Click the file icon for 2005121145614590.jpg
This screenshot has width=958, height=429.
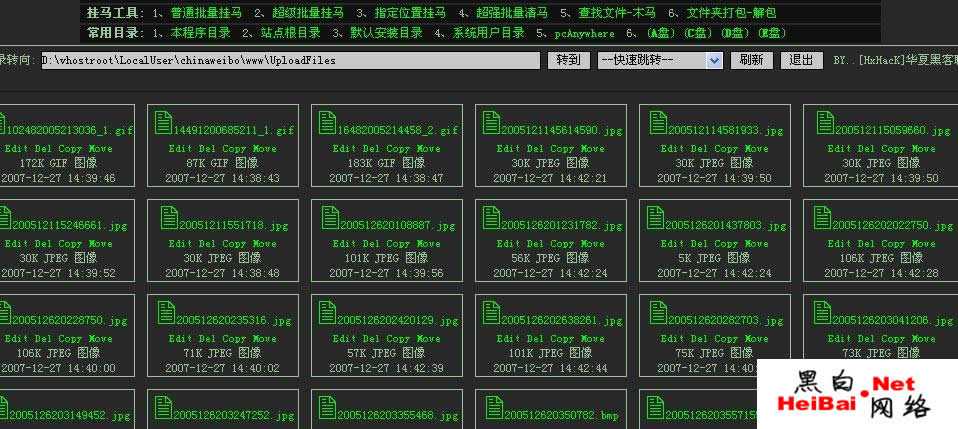tap(491, 122)
